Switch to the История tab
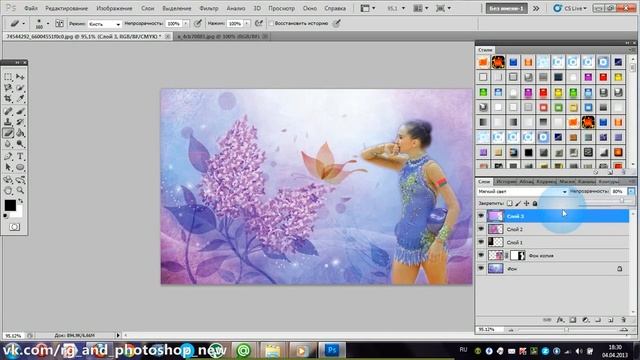The image size is (640, 360). click(506, 181)
